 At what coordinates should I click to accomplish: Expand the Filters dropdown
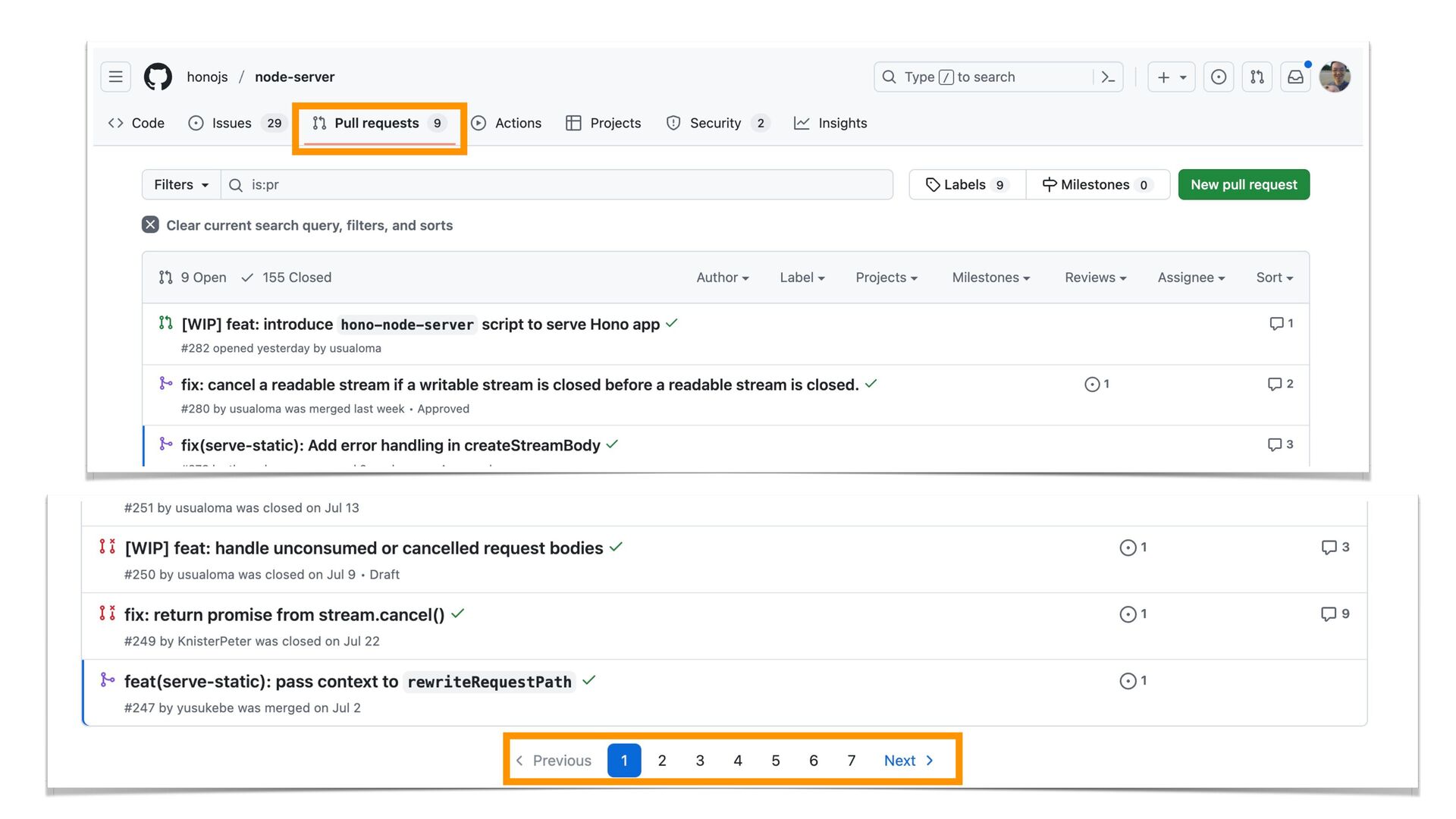tap(180, 184)
